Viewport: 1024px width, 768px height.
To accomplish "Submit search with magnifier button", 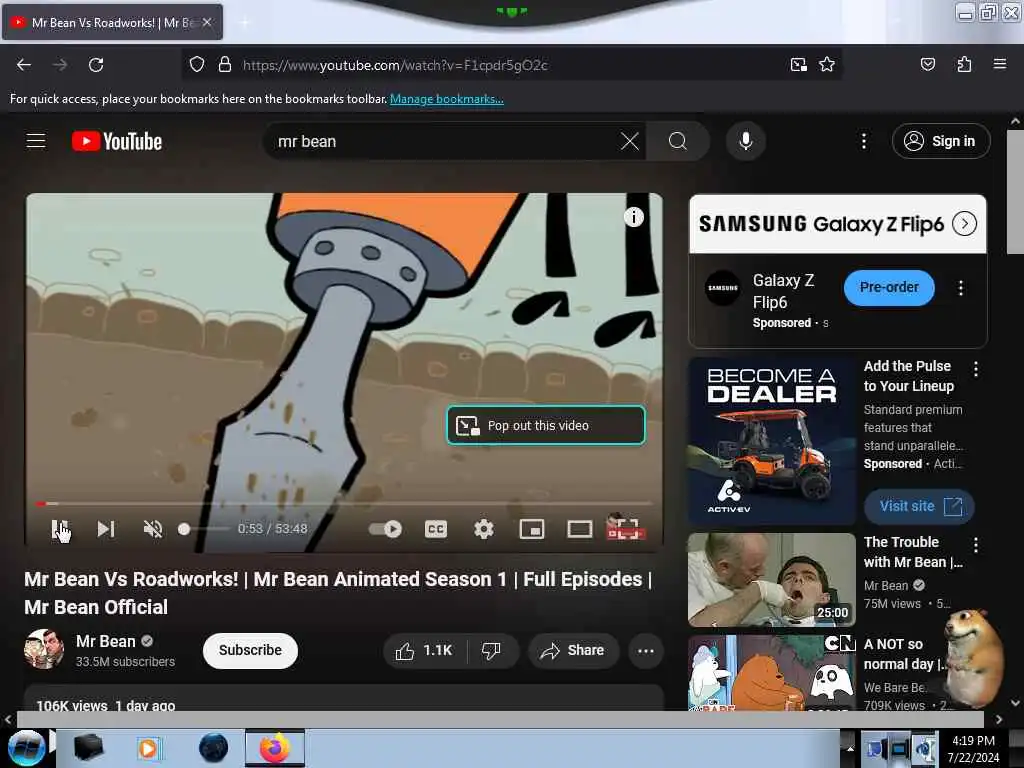I will click(x=678, y=141).
